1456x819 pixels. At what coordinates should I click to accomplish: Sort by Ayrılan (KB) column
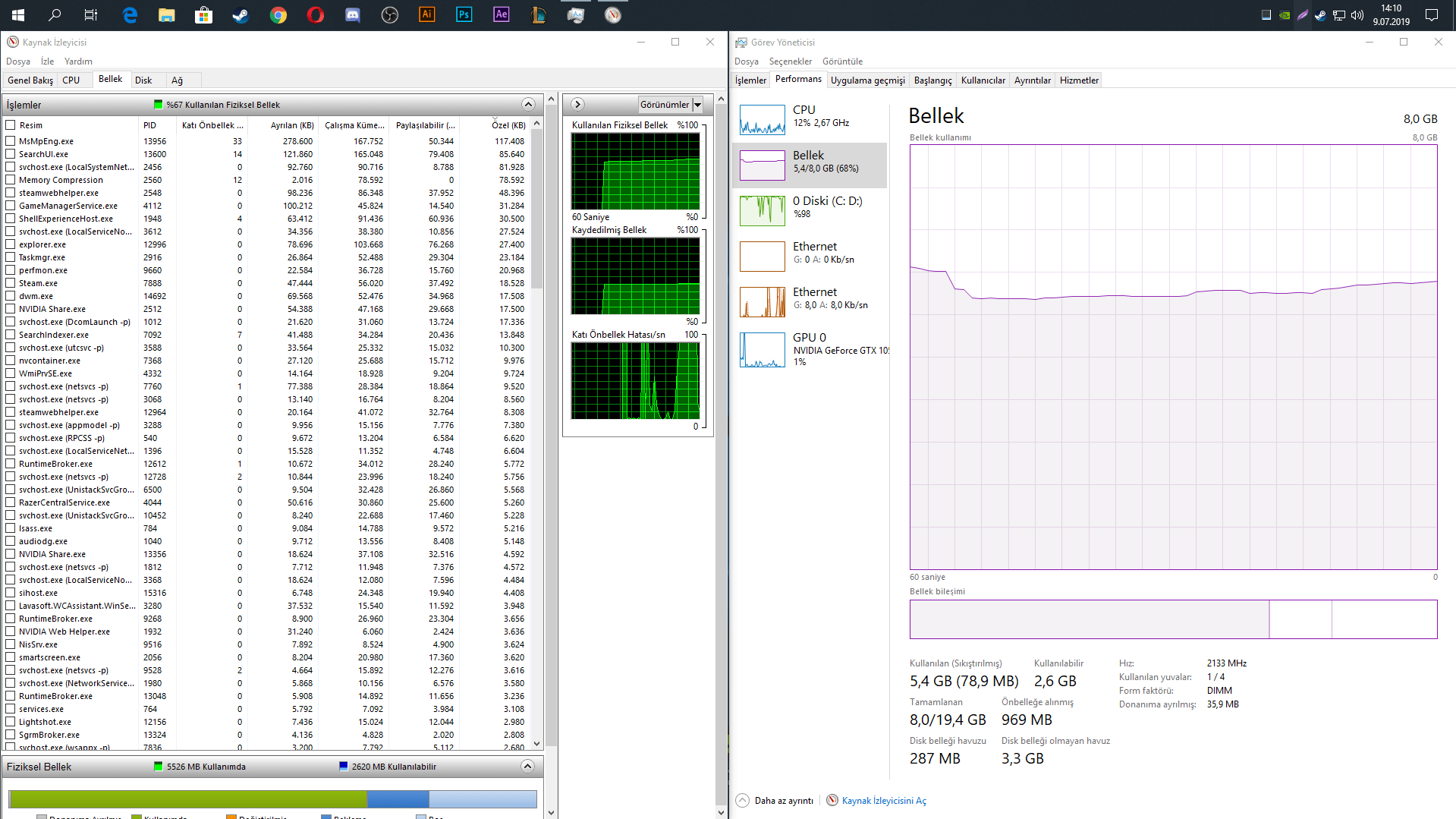[283, 125]
